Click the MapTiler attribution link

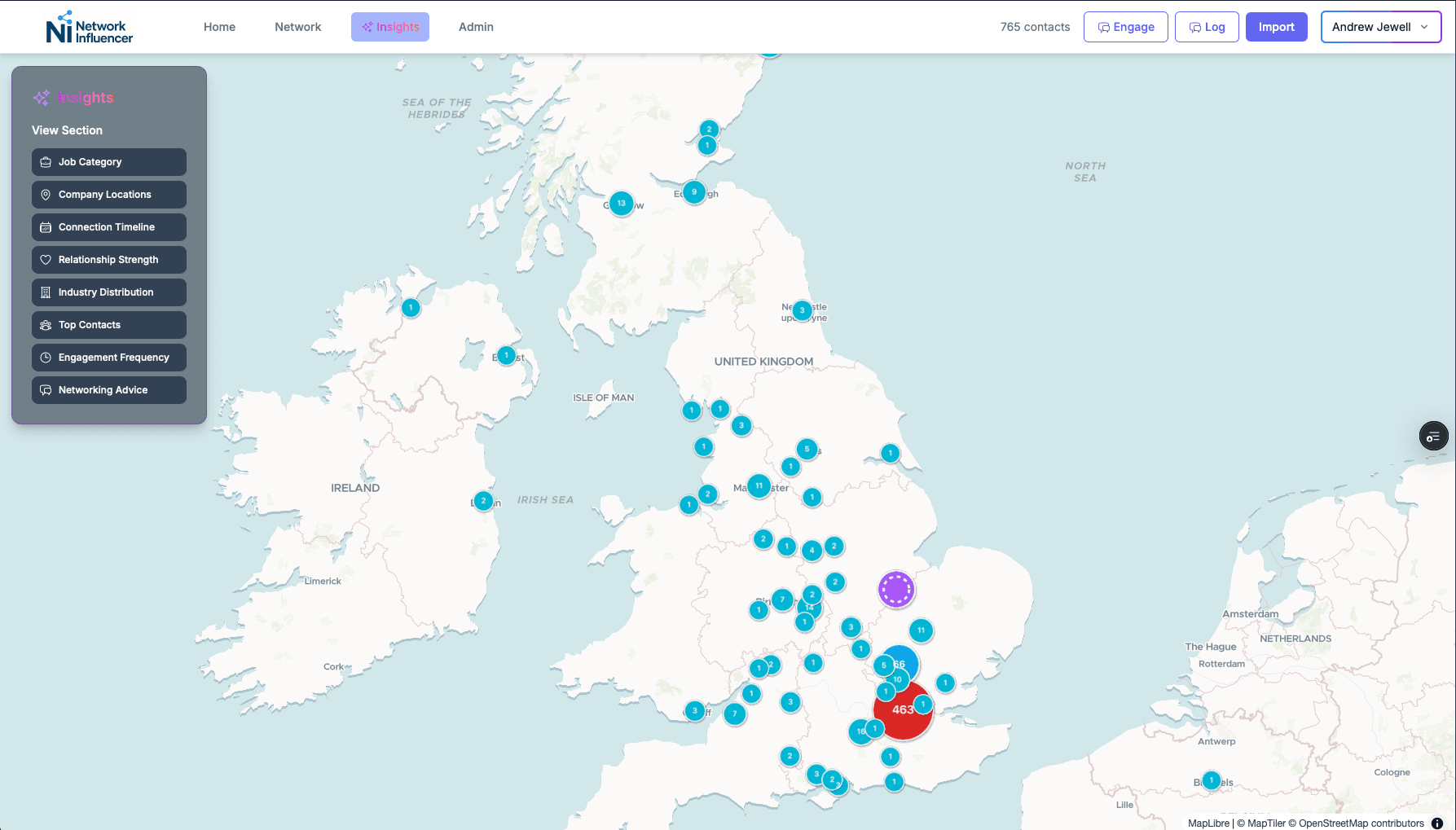tap(1266, 823)
